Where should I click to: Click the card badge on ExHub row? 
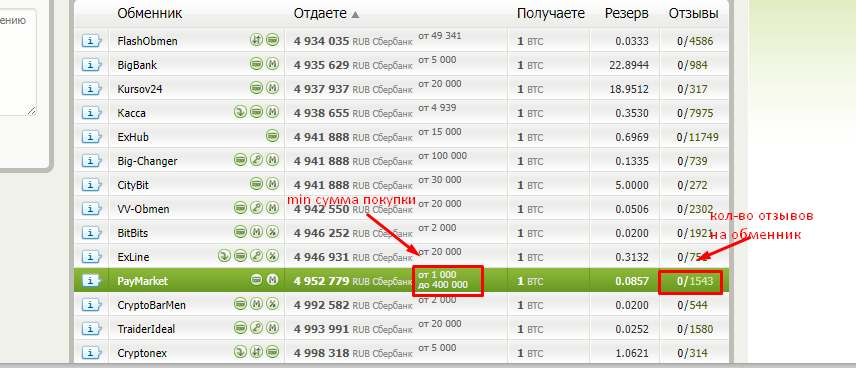pyautogui.click(x=272, y=136)
